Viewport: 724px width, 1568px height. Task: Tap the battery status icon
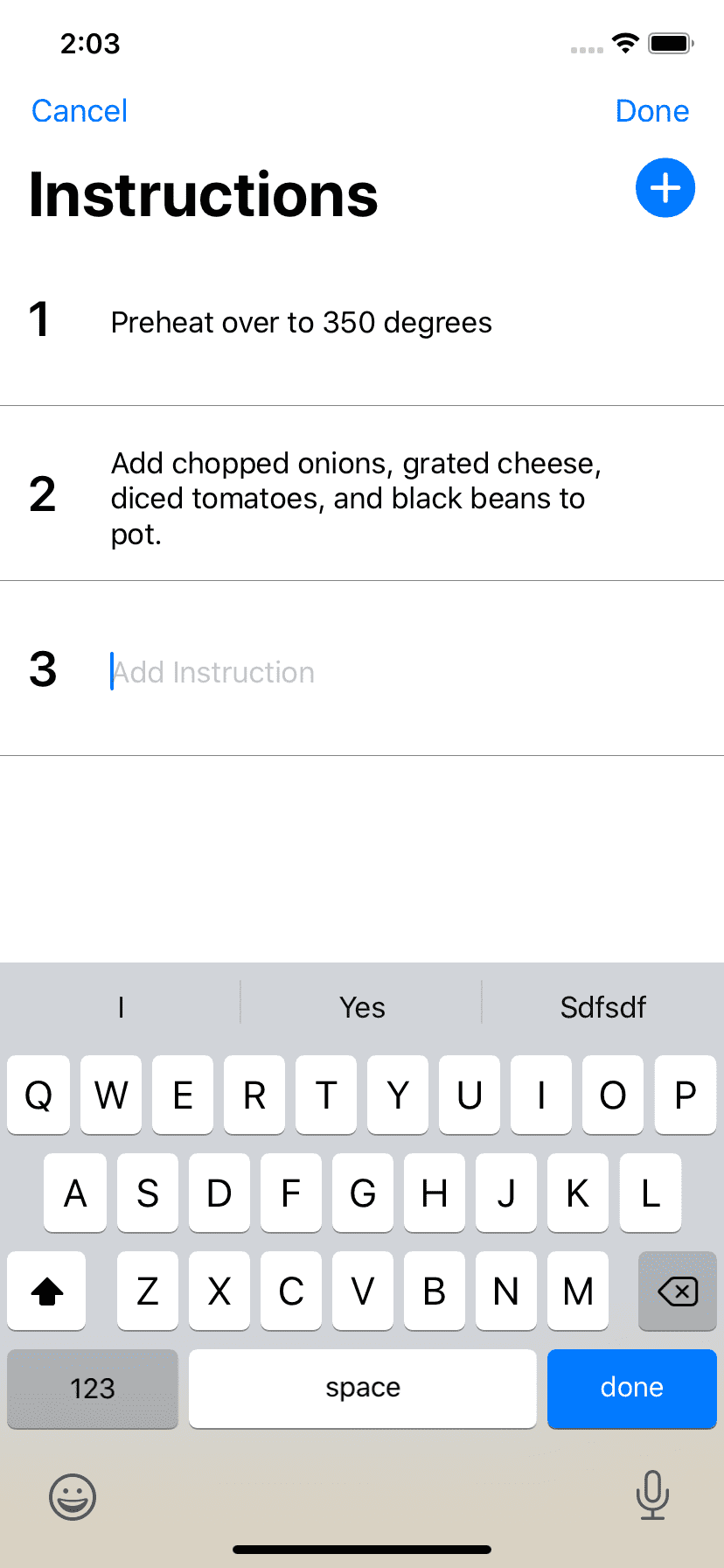coord(671,43)
